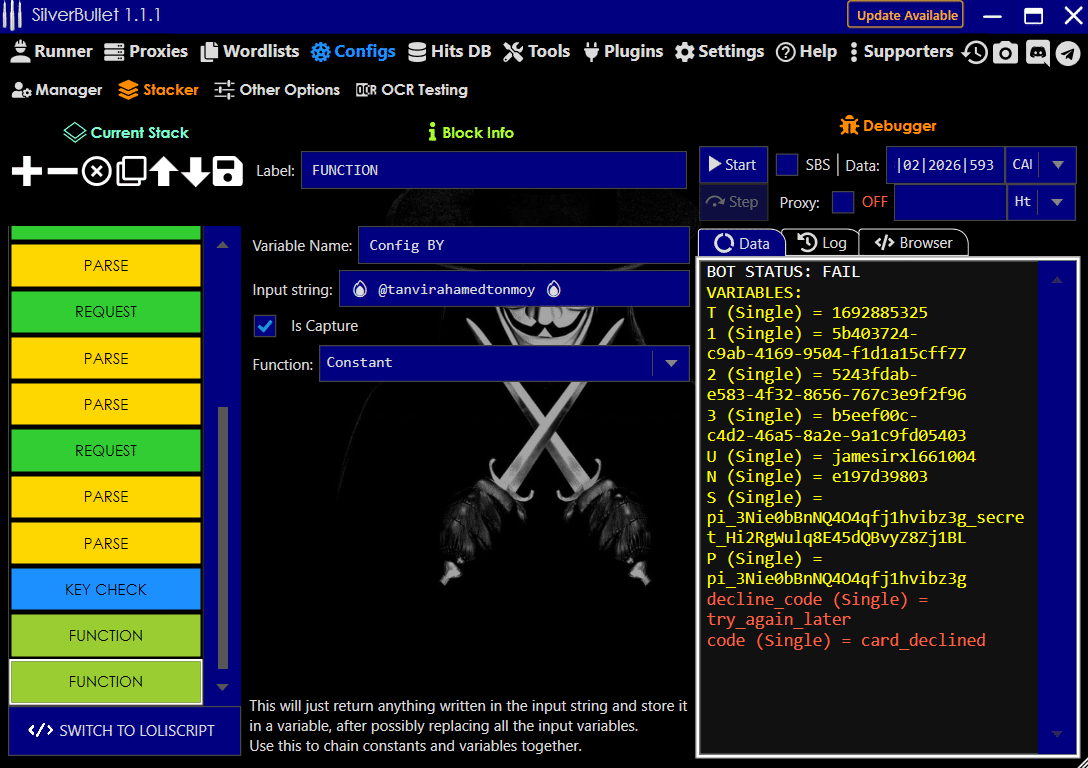Disable block with the circled X icon
This screenshot has width=1088, height=768.
96,171
